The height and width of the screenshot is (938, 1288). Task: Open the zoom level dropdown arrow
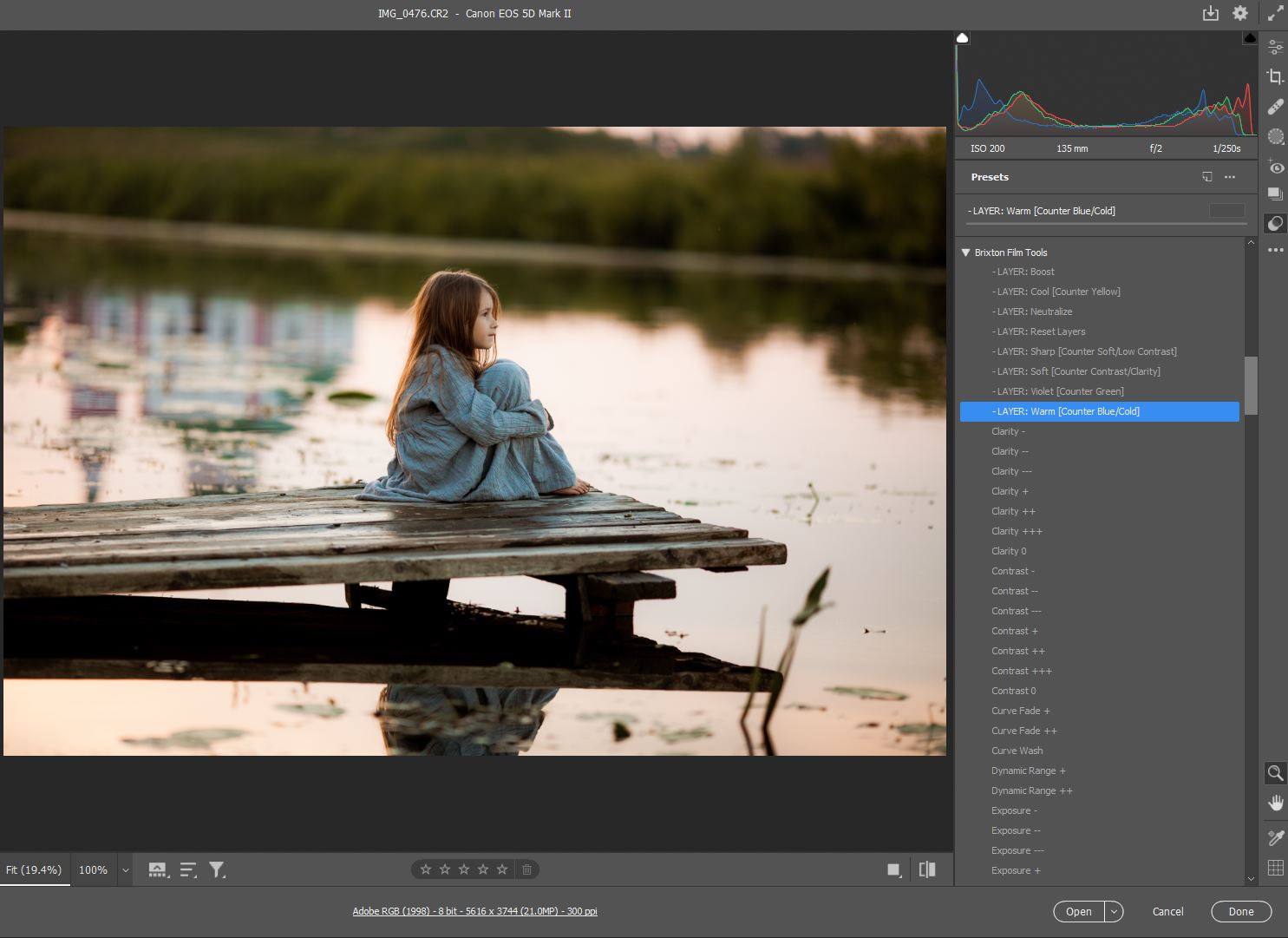125,870
